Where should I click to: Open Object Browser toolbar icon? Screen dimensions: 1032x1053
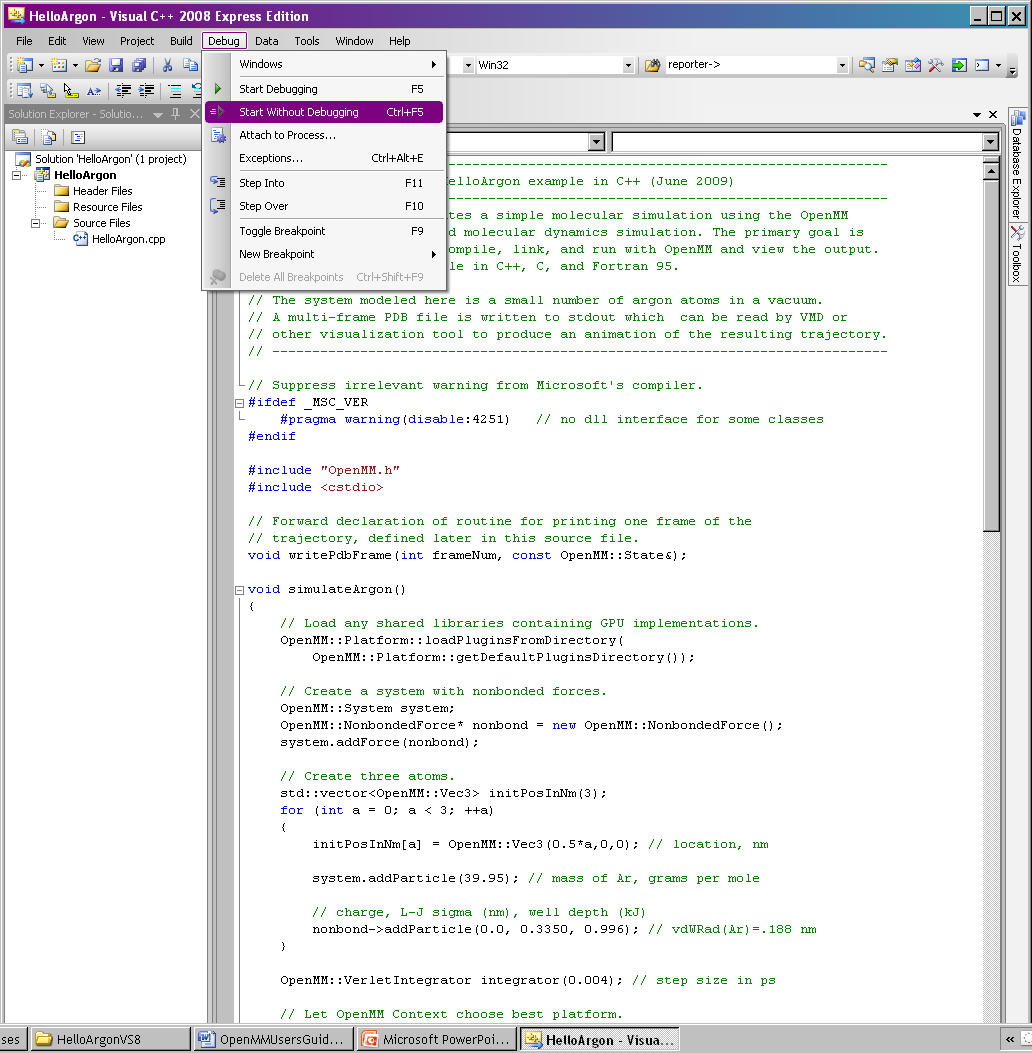(x=912, y=65)
